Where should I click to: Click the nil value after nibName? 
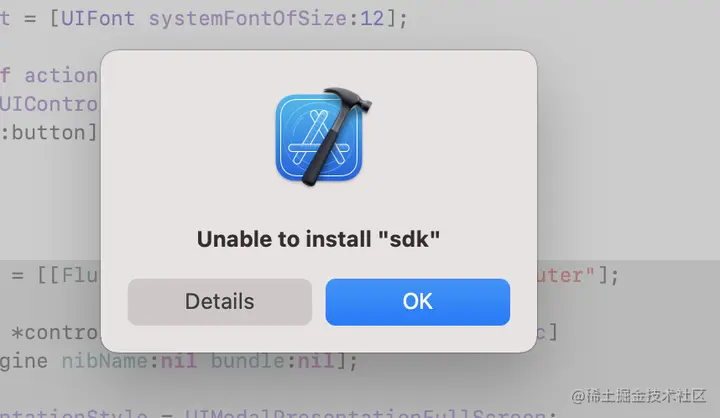click(x=179, y=361)
